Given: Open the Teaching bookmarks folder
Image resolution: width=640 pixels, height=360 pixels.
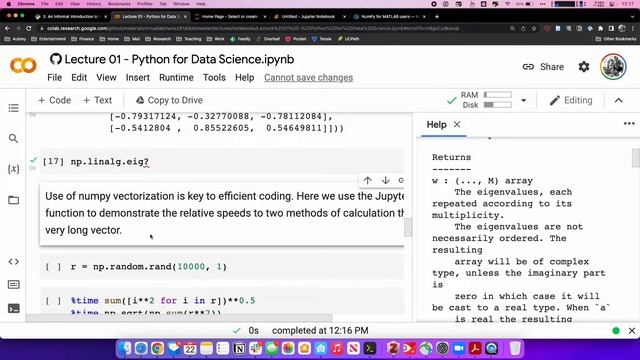Looking at the screenshot, I should click(x=189, y=39).
